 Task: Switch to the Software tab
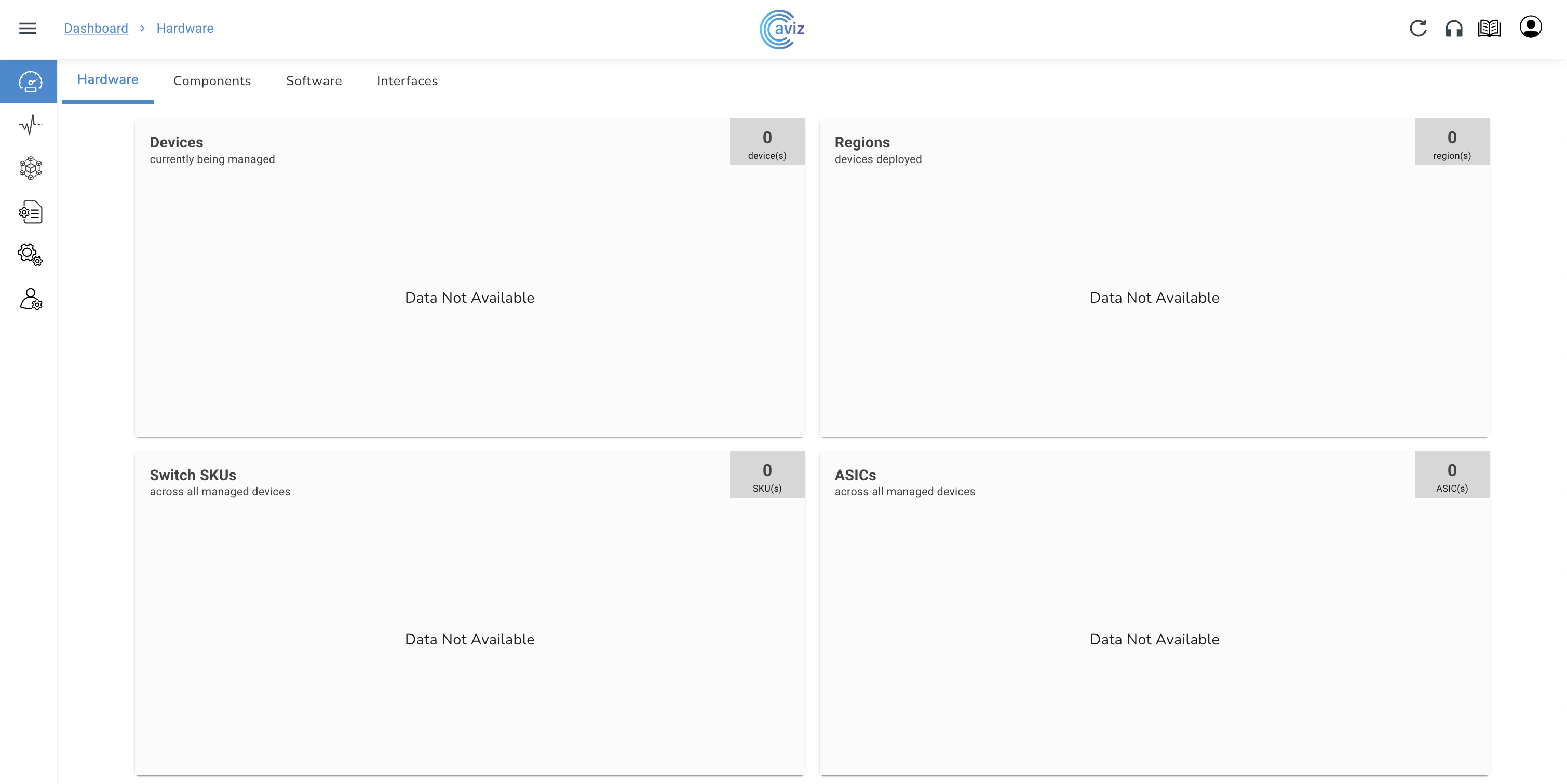[313, 81]
